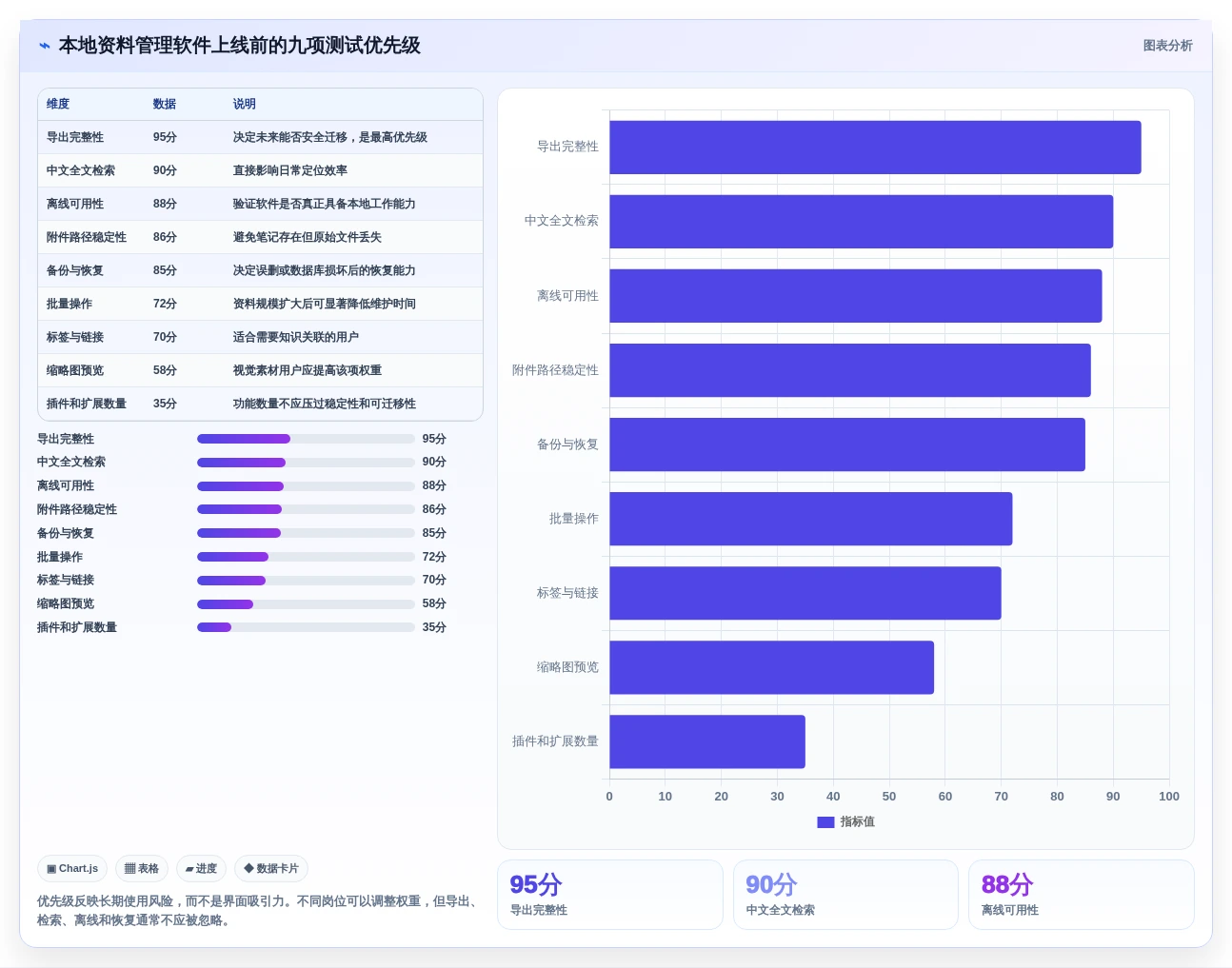This screenshot has height=968, width=1232.
Task: Click the 插件和扩展数量 progress bar
Action: (306, 627)
